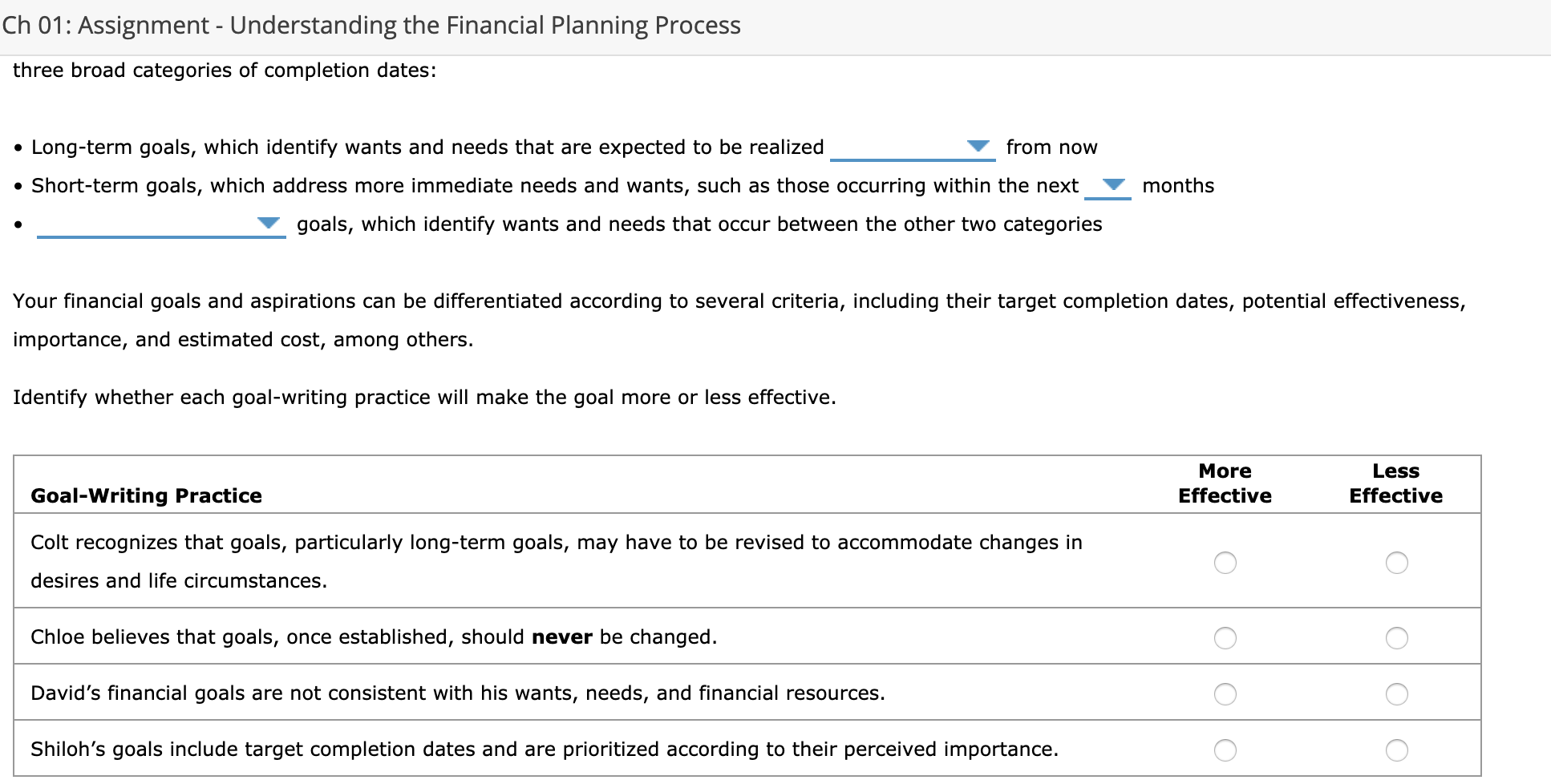This screenshot has width=1551, height=784.
Task: Click Shiloh's goal-writing practice text
Action: coord(544,750)
